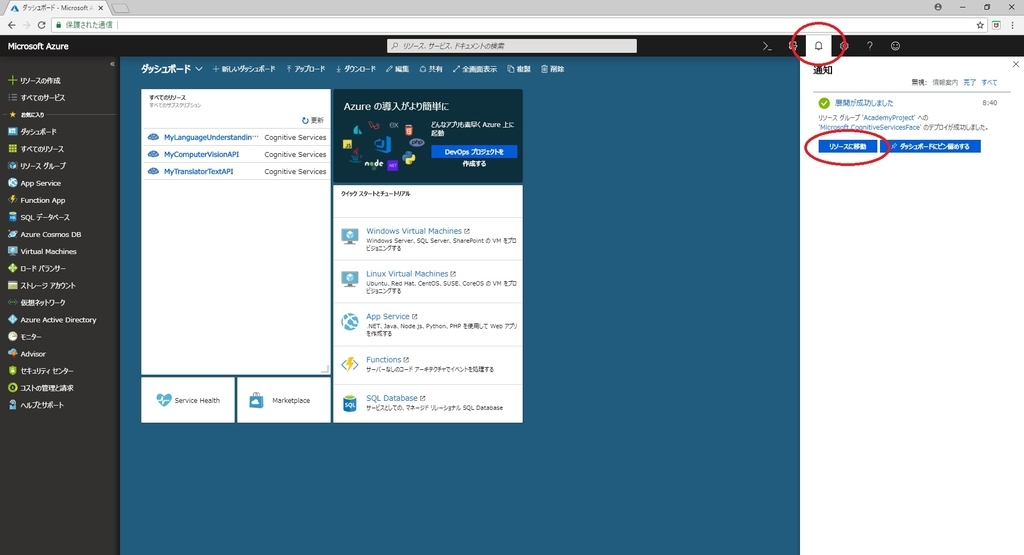Open the 'Microsoft.CognitiveServicesFace' deployment link
This screenshot has width=1024, height=555.
(x=870, y=127)
